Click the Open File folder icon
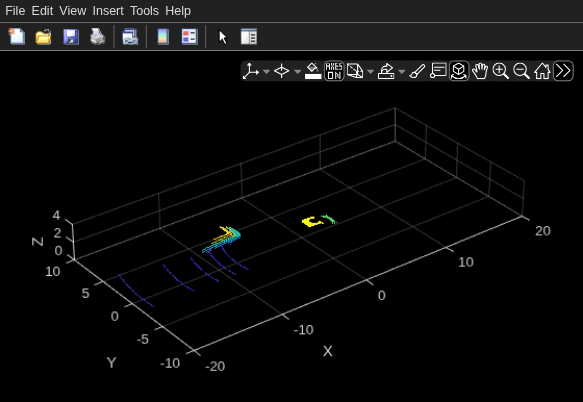583x402 pixels. pos(44,36)
